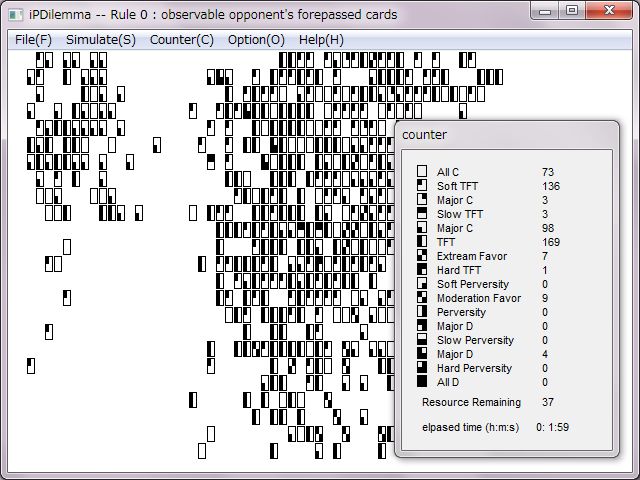
Task: Click the Resource Remaining value 37
Action: 548,402
